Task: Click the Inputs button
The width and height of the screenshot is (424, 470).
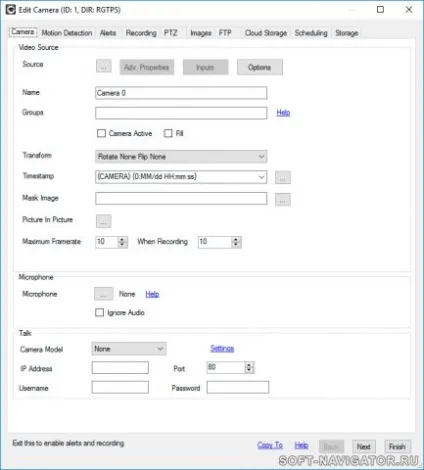Action: pyautogui.click(x=205, y=67)
